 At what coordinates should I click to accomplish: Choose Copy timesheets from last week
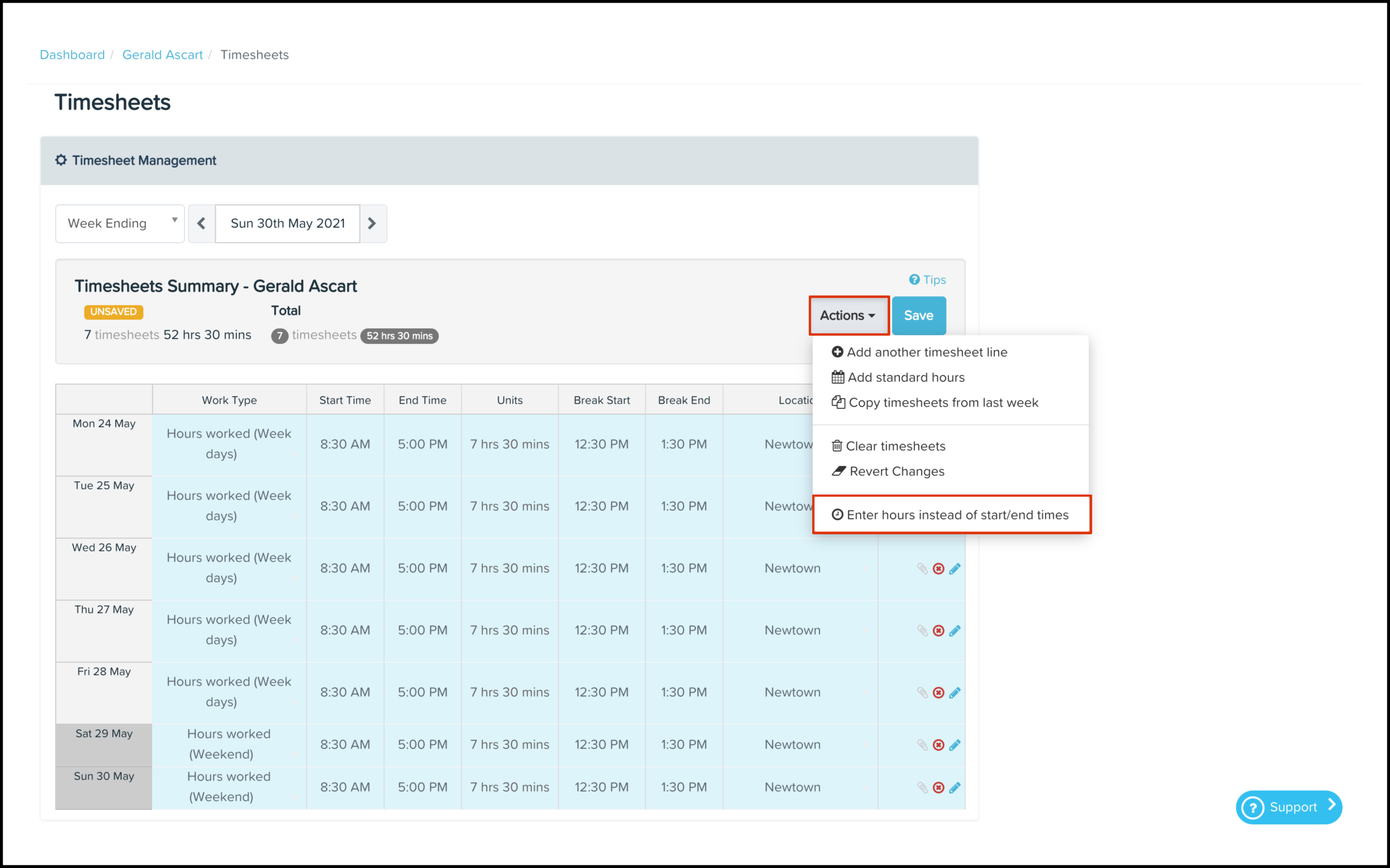click(x=942, y=403)
